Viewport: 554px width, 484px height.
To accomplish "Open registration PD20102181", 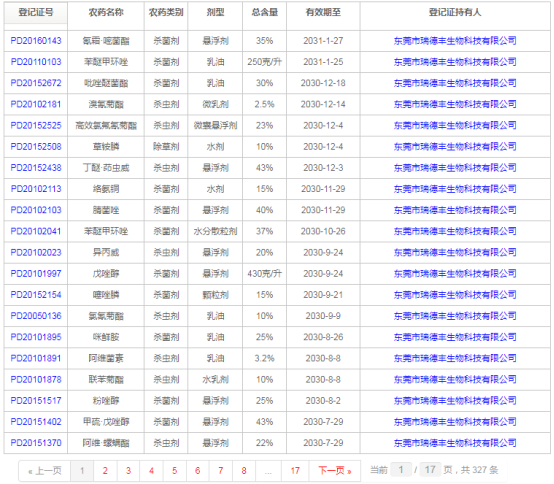I will [36, 104].
